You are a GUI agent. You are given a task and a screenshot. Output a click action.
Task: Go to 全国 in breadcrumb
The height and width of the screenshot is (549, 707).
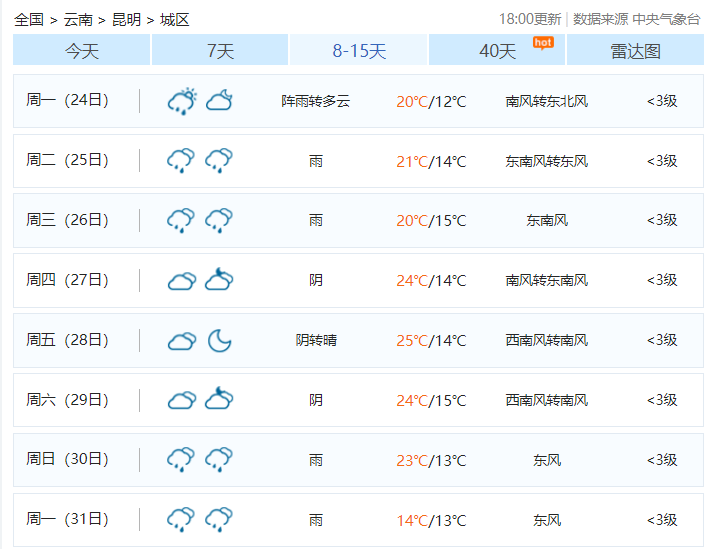tap(29, 19)
